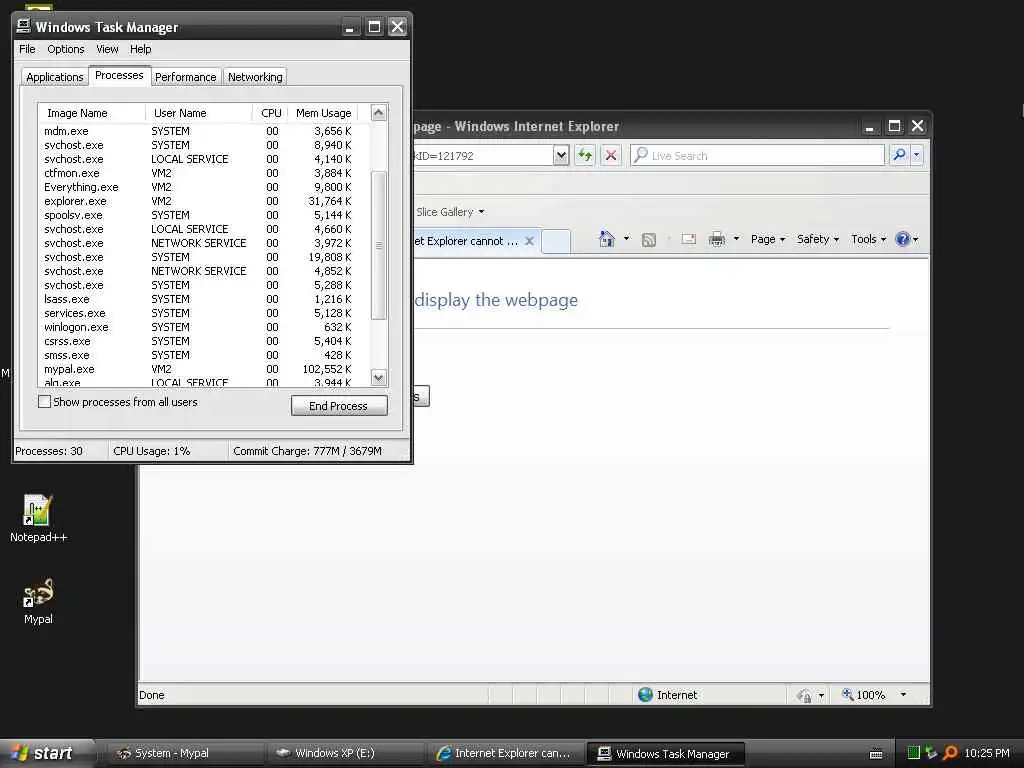Open the address bar dropdown arrow

561,155
